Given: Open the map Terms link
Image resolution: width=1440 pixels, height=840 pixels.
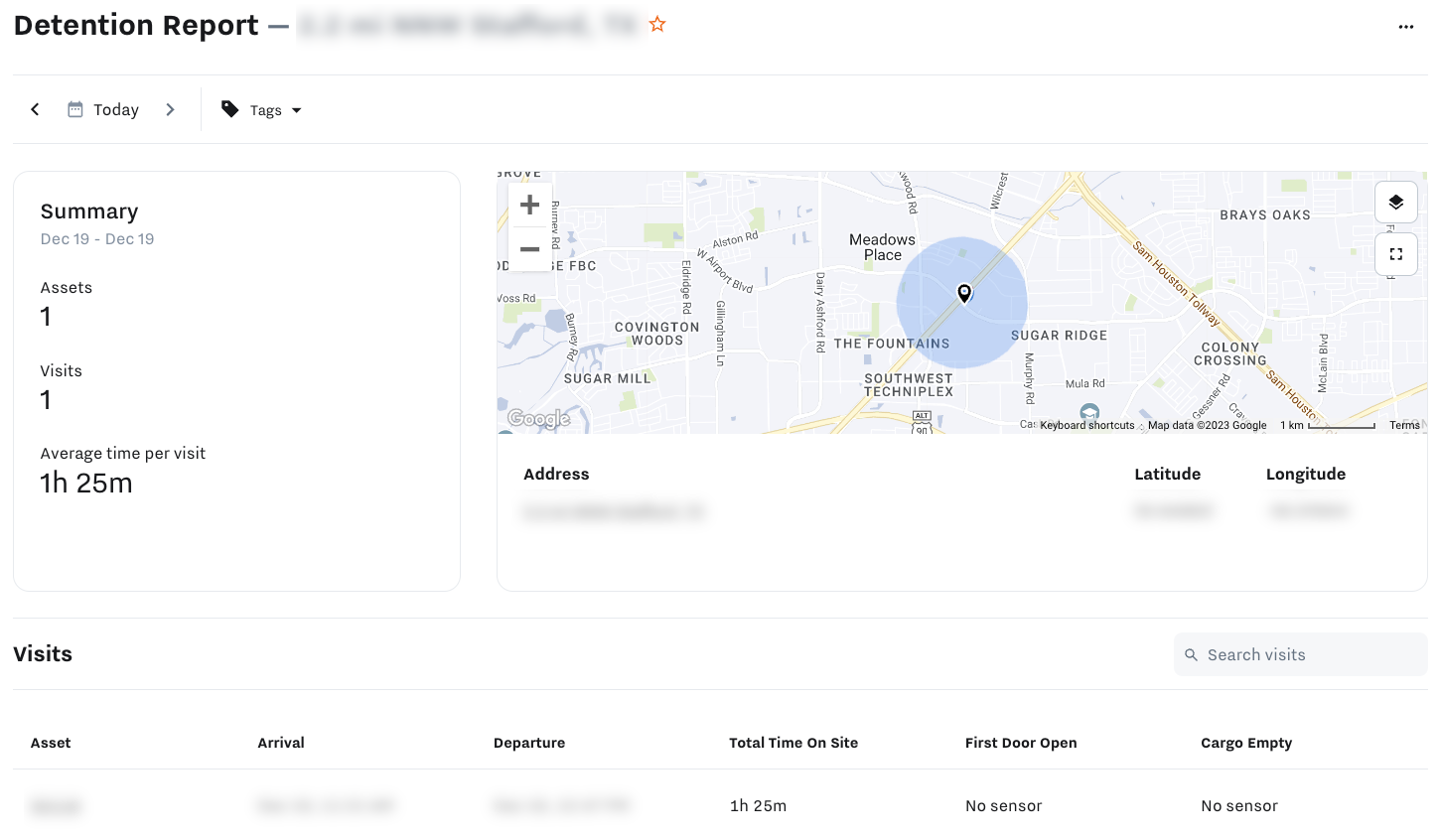Looking at the screenshot, I should [1404, 425].
